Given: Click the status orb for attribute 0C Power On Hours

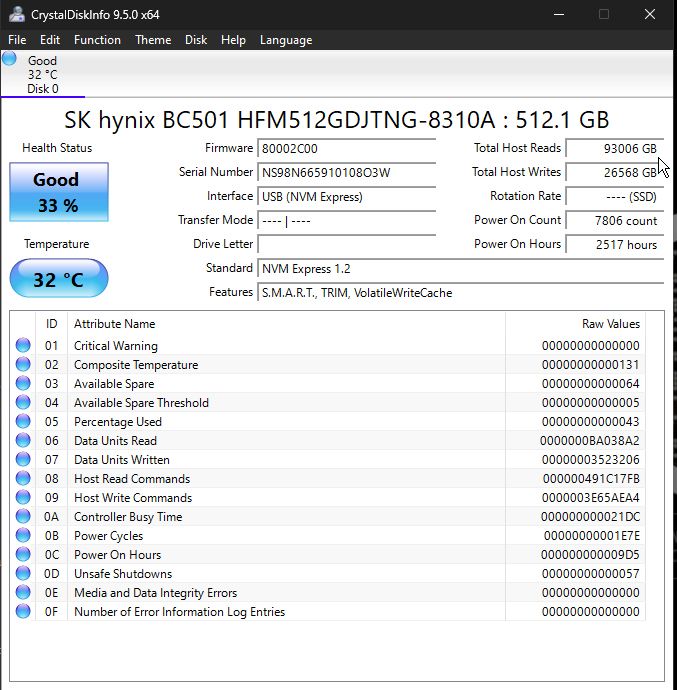Looking at the screenshot, I should tap(23, 554).
